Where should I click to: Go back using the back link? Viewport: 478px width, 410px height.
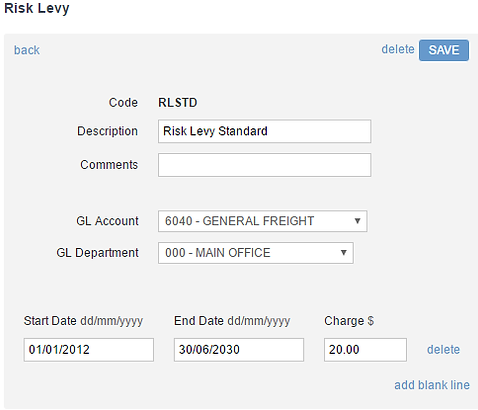tap(27, 50)
